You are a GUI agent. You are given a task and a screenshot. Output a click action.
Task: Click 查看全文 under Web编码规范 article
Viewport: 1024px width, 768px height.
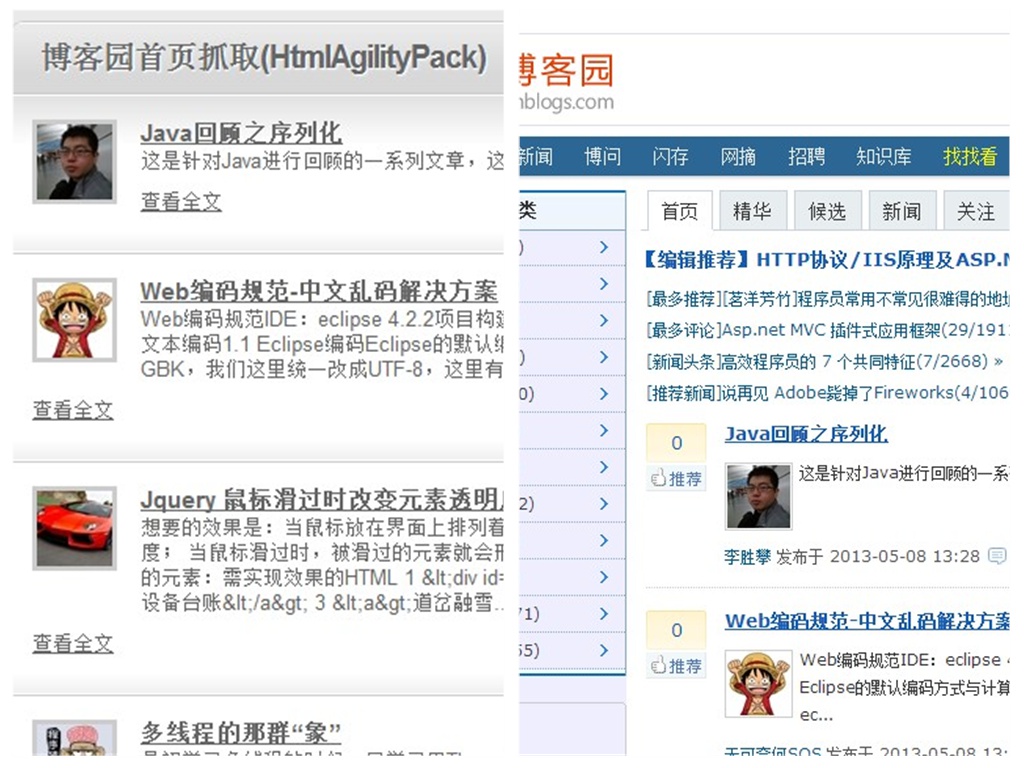73,409
